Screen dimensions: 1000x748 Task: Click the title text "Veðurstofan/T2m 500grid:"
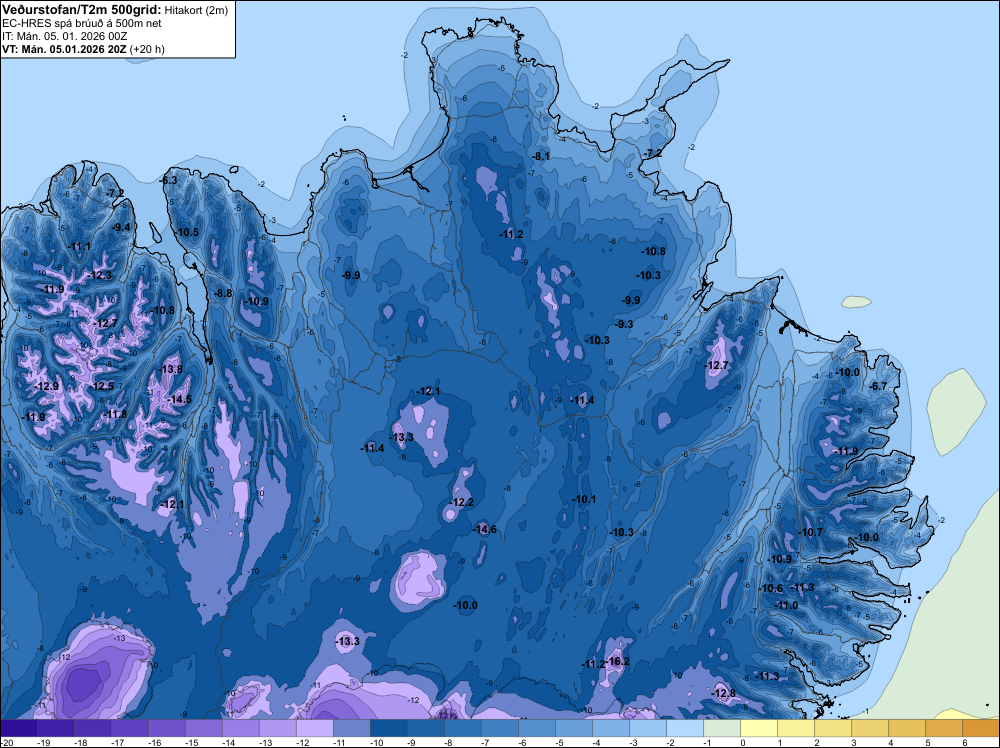[81, 10]
